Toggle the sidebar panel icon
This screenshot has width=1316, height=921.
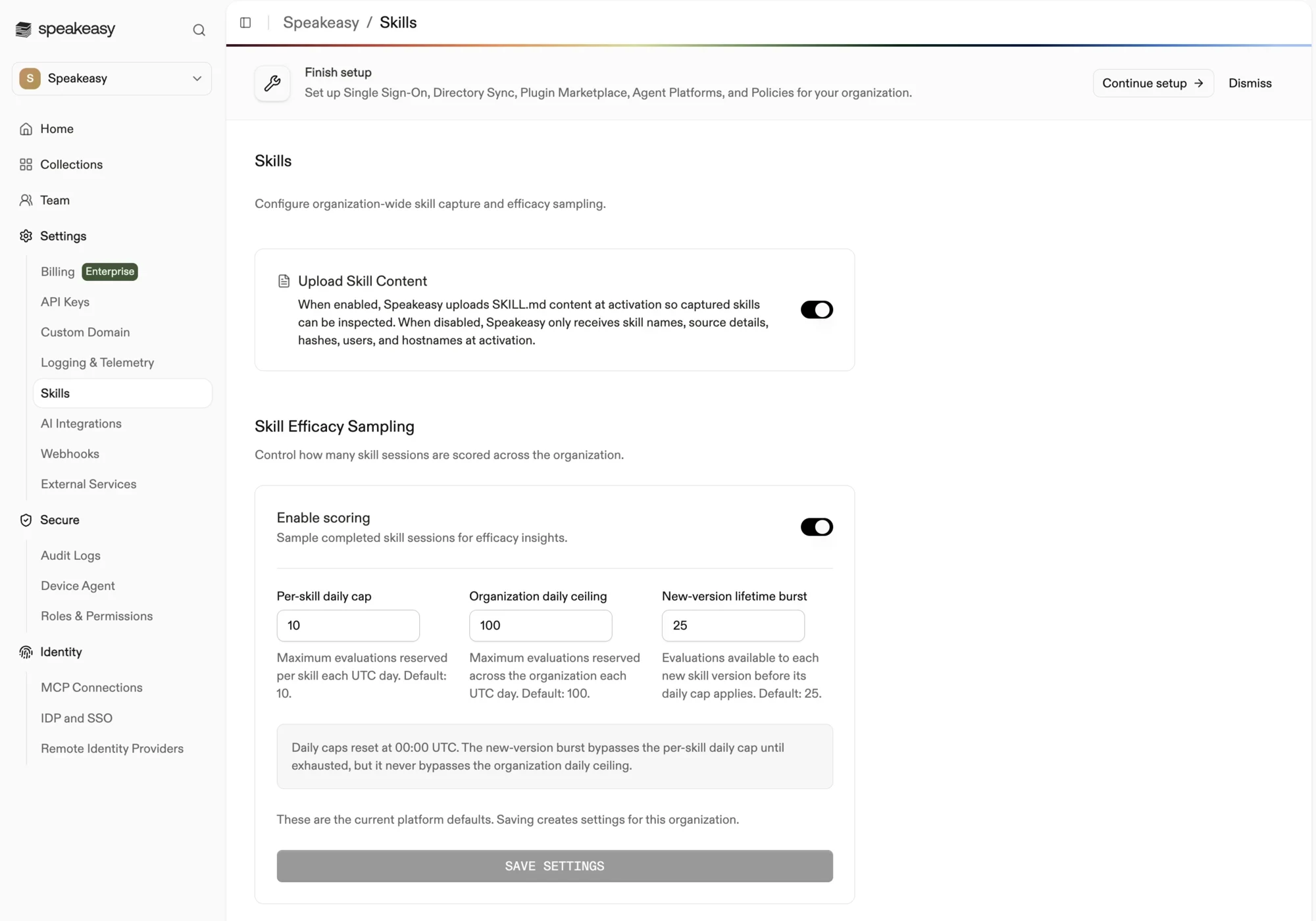[x=245, y=22]
